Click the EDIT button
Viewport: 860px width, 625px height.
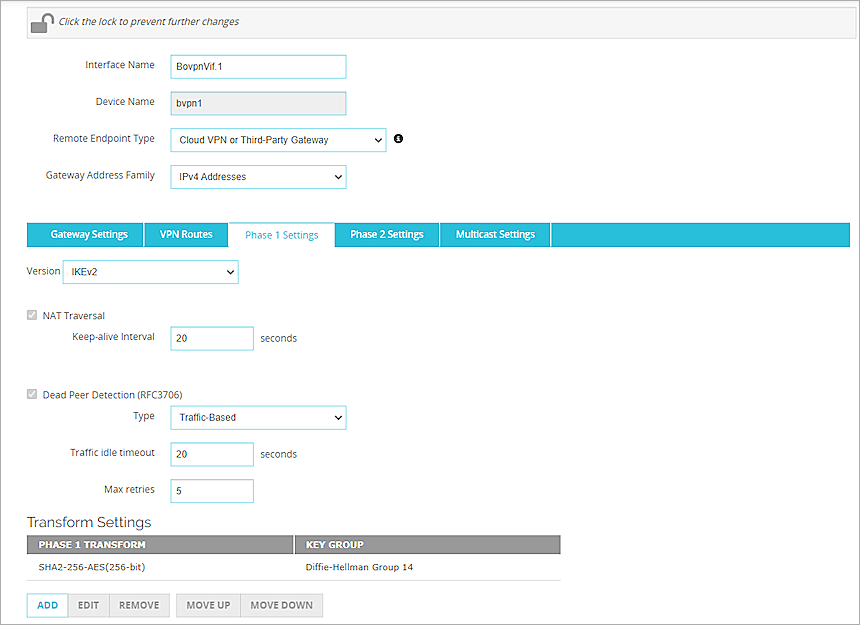[x=88, y=605]
